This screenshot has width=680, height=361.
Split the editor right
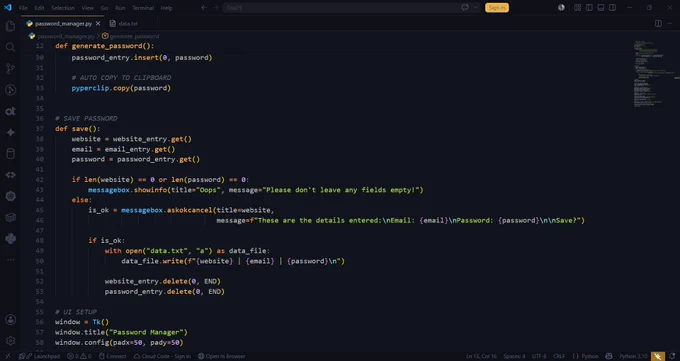[658, 23]
